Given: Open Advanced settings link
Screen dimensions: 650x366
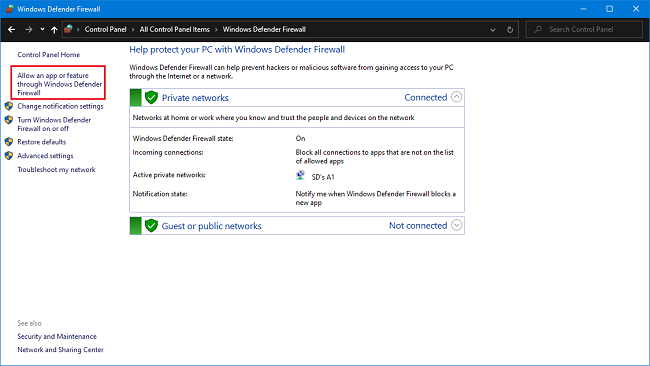Looking at the screenshot, I should click(45, 156).
